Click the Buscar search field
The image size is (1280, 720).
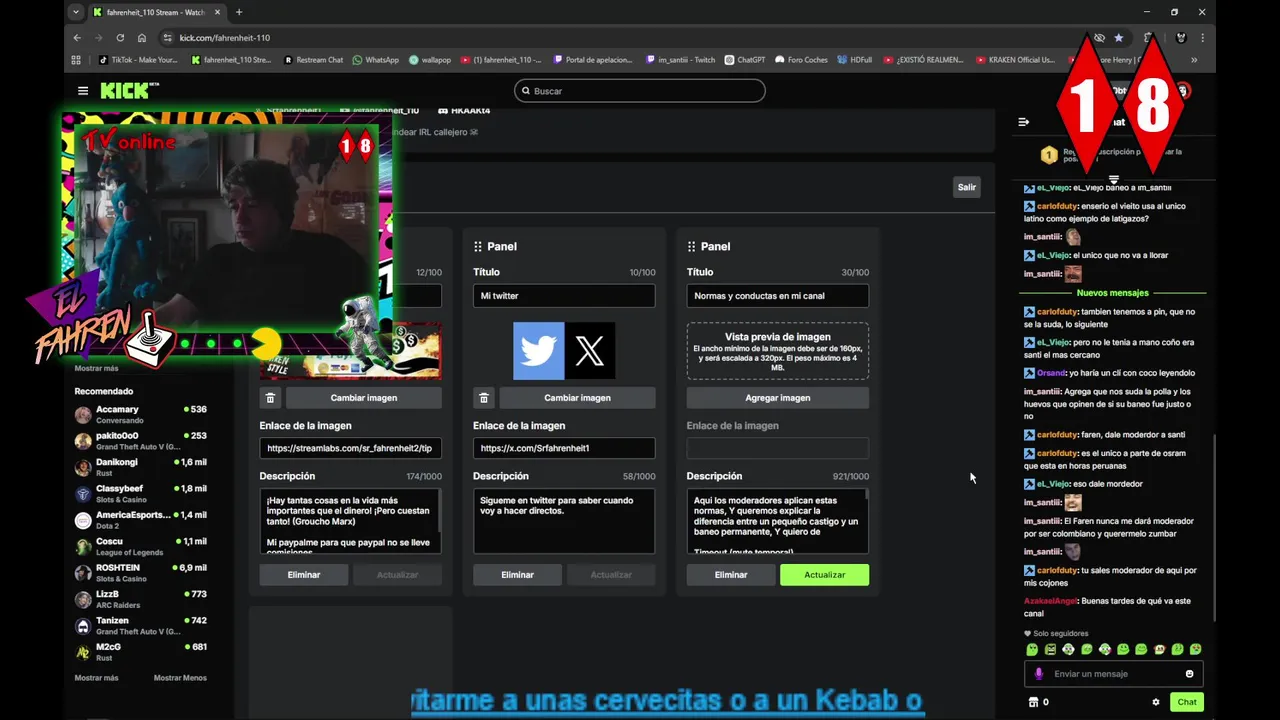coord(640,91)
